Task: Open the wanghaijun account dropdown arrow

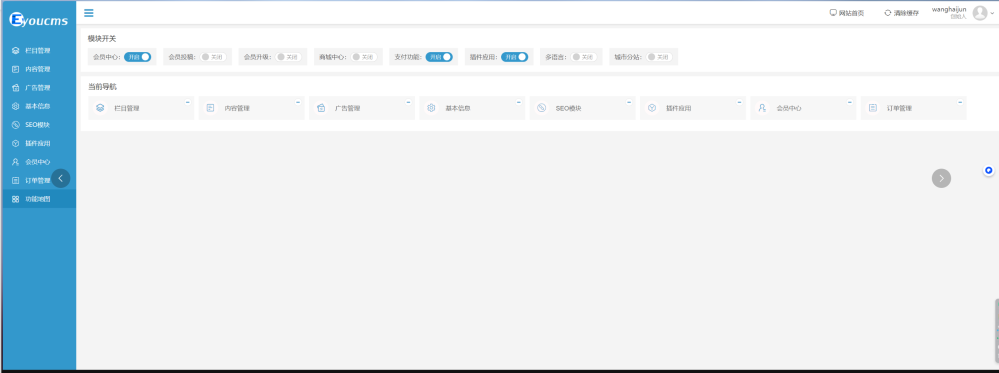Action: pos(992,13)
